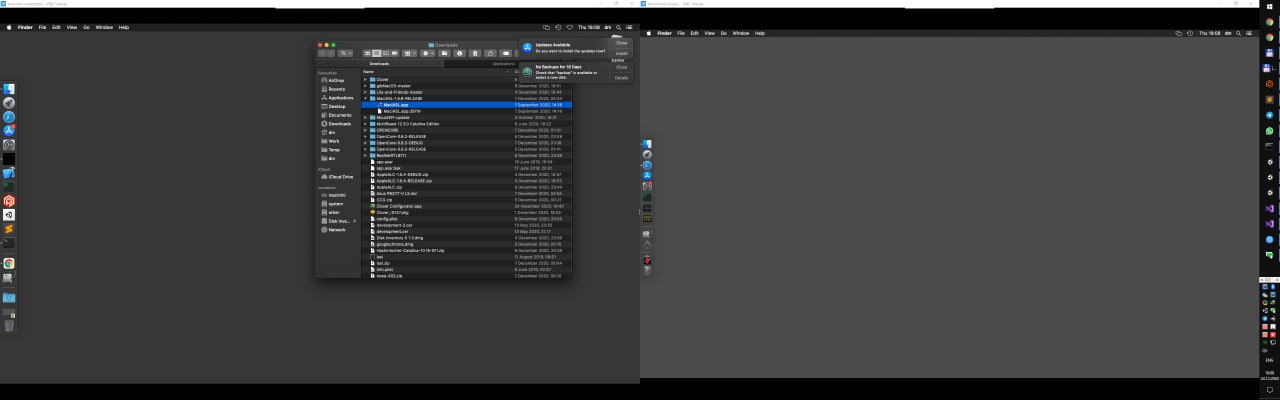Viewport: 1280px width, 400px height.
Task: Switch Finder to icon view
Action: (367, 53)
